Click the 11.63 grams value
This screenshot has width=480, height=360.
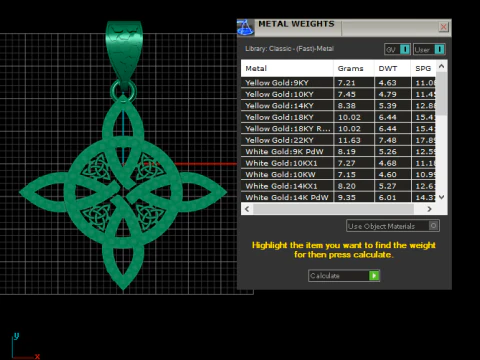[x=349, y=140]
